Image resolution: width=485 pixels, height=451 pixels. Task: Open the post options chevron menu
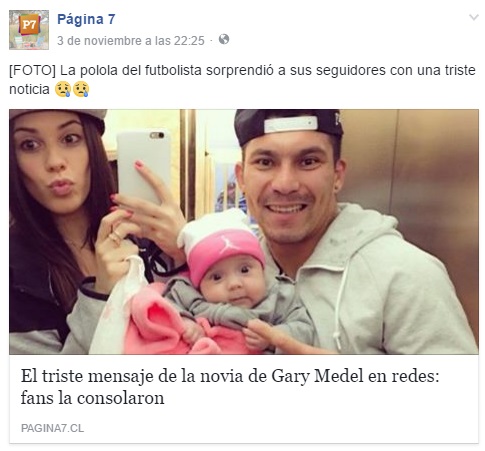coord(473,17)
